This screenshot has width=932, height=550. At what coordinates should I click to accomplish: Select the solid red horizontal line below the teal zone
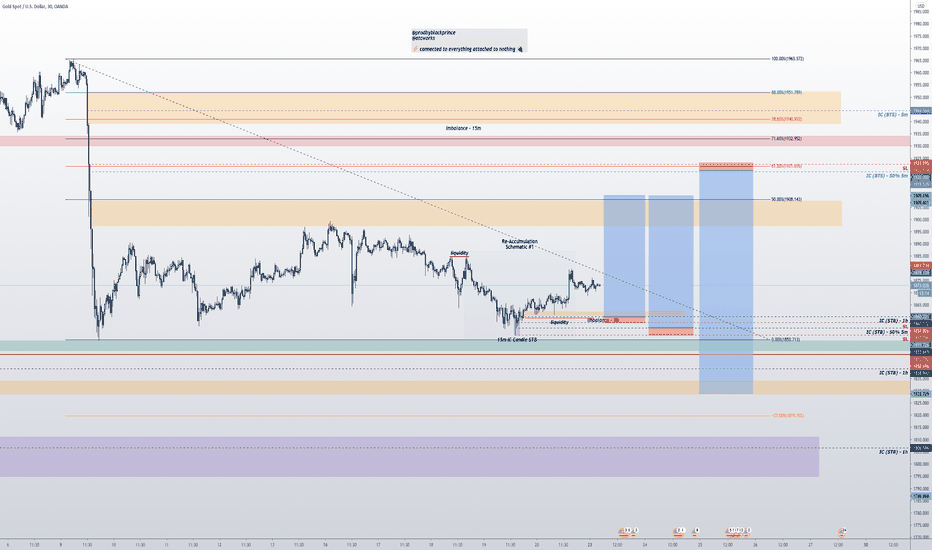point(455,355)
